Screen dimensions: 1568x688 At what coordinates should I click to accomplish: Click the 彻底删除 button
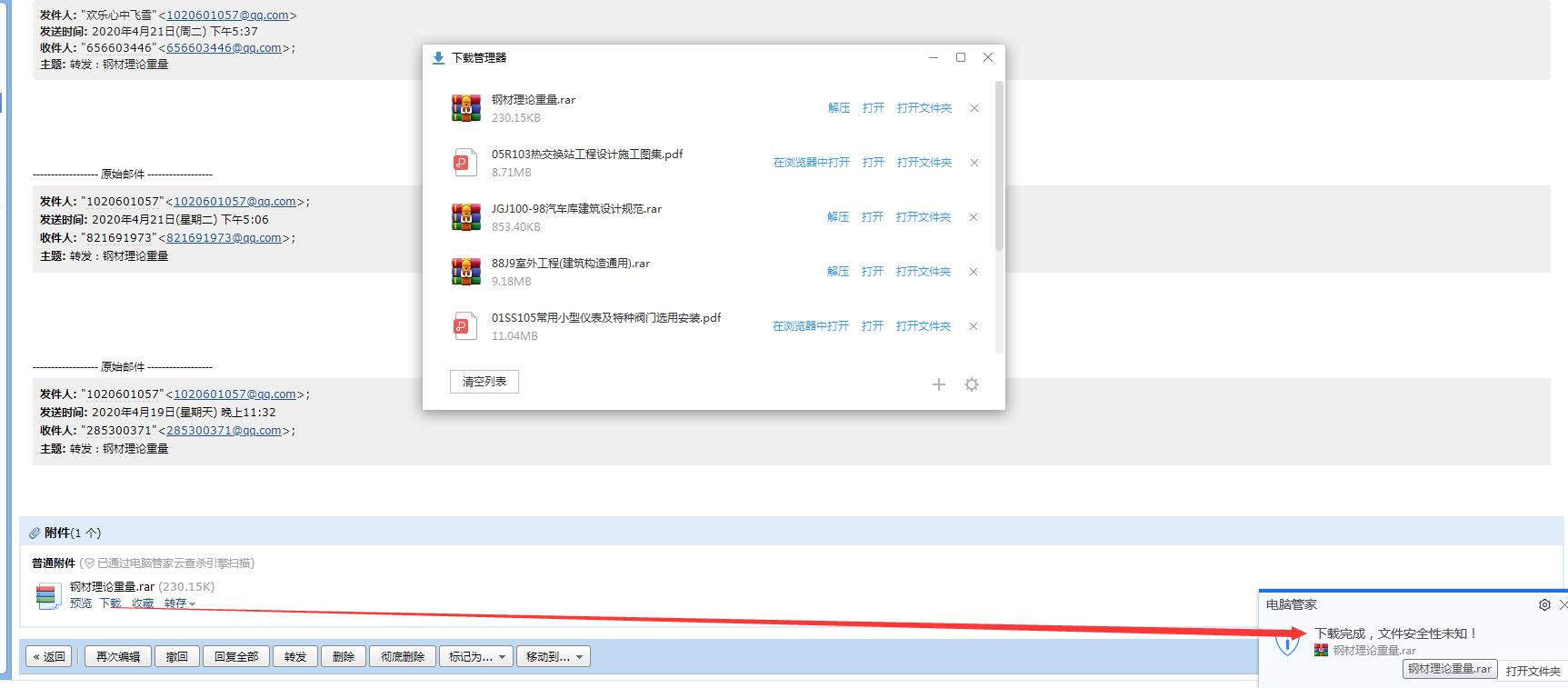403,656
